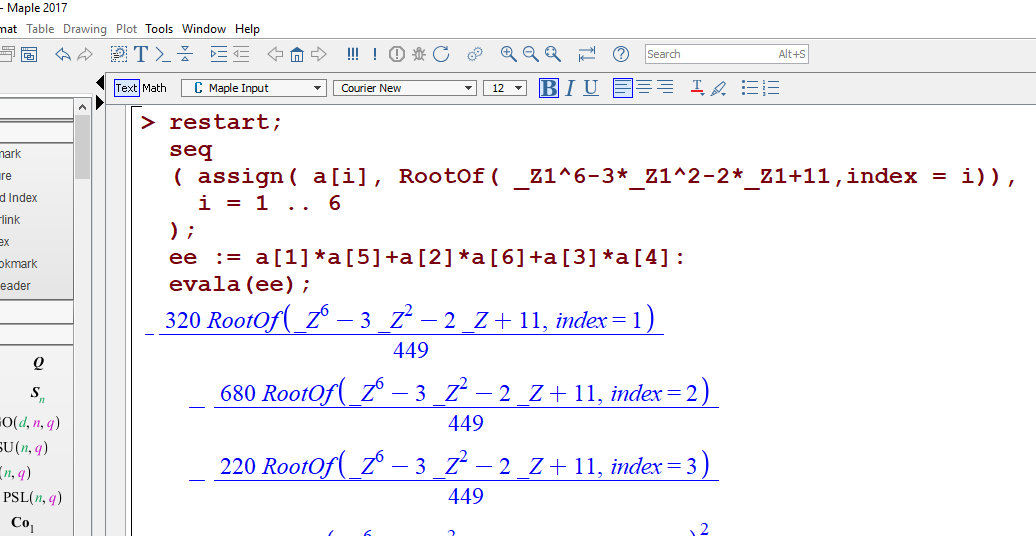Screen dimensions: 1036x536
Task: Click the Zoom Out magnifier icon
Action: [x=531, y=54]
